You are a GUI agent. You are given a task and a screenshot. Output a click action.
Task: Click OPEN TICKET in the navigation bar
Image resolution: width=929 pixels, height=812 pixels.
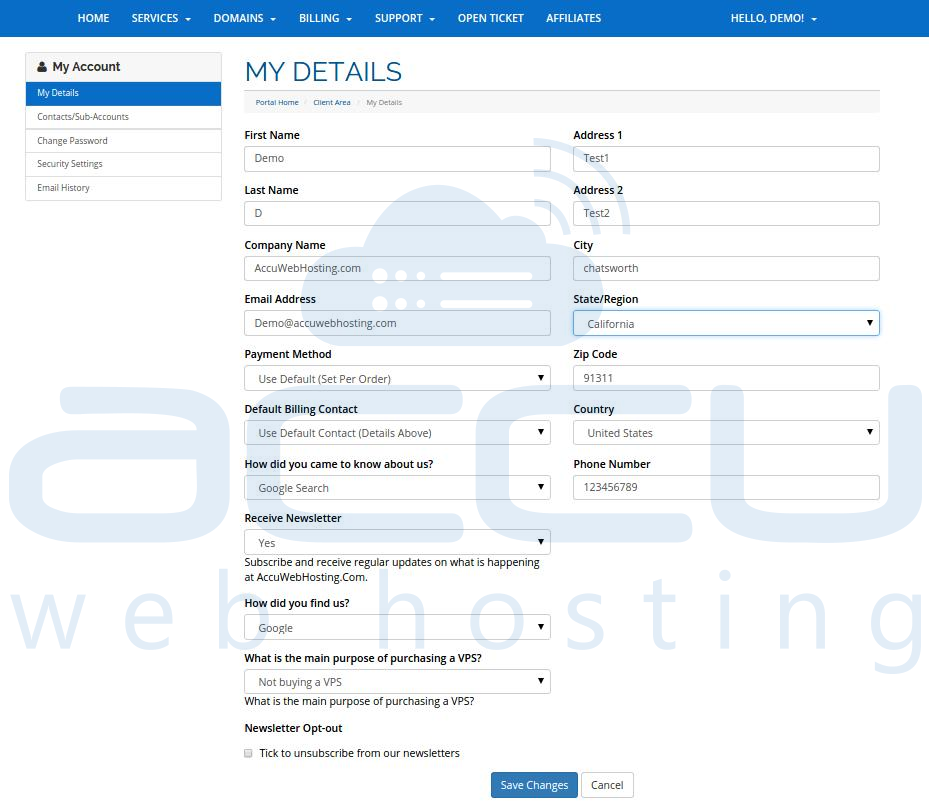coord(491,18)
